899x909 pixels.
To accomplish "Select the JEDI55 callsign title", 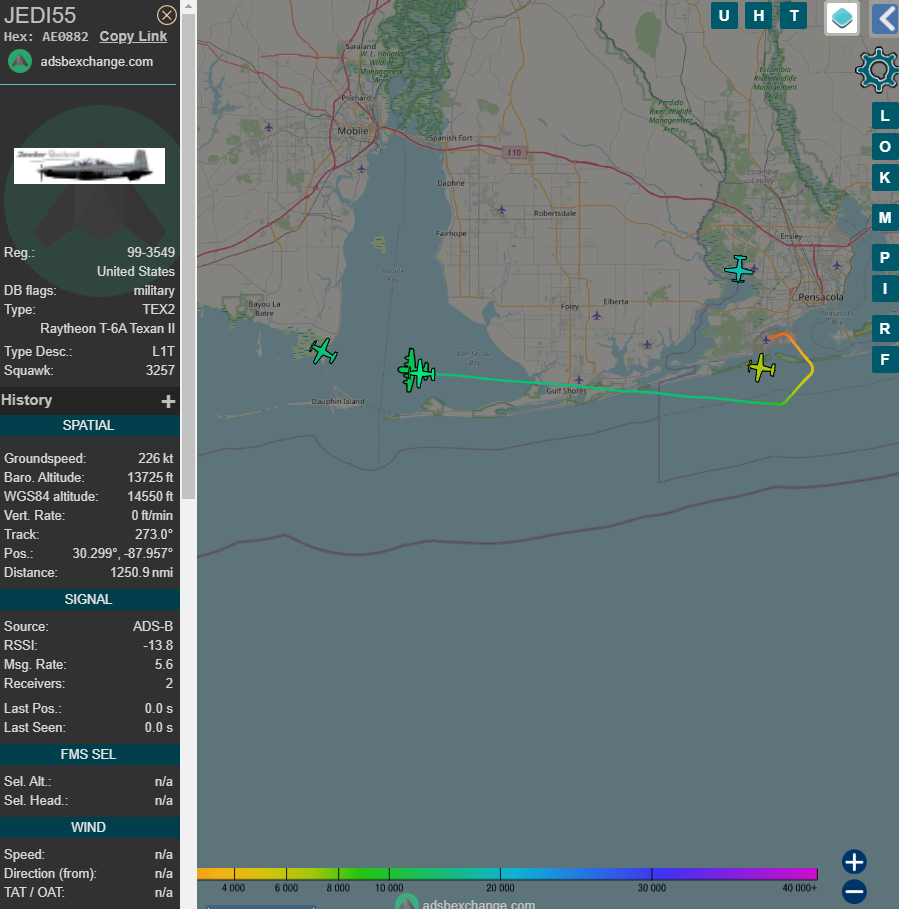I will pos(40,15).
